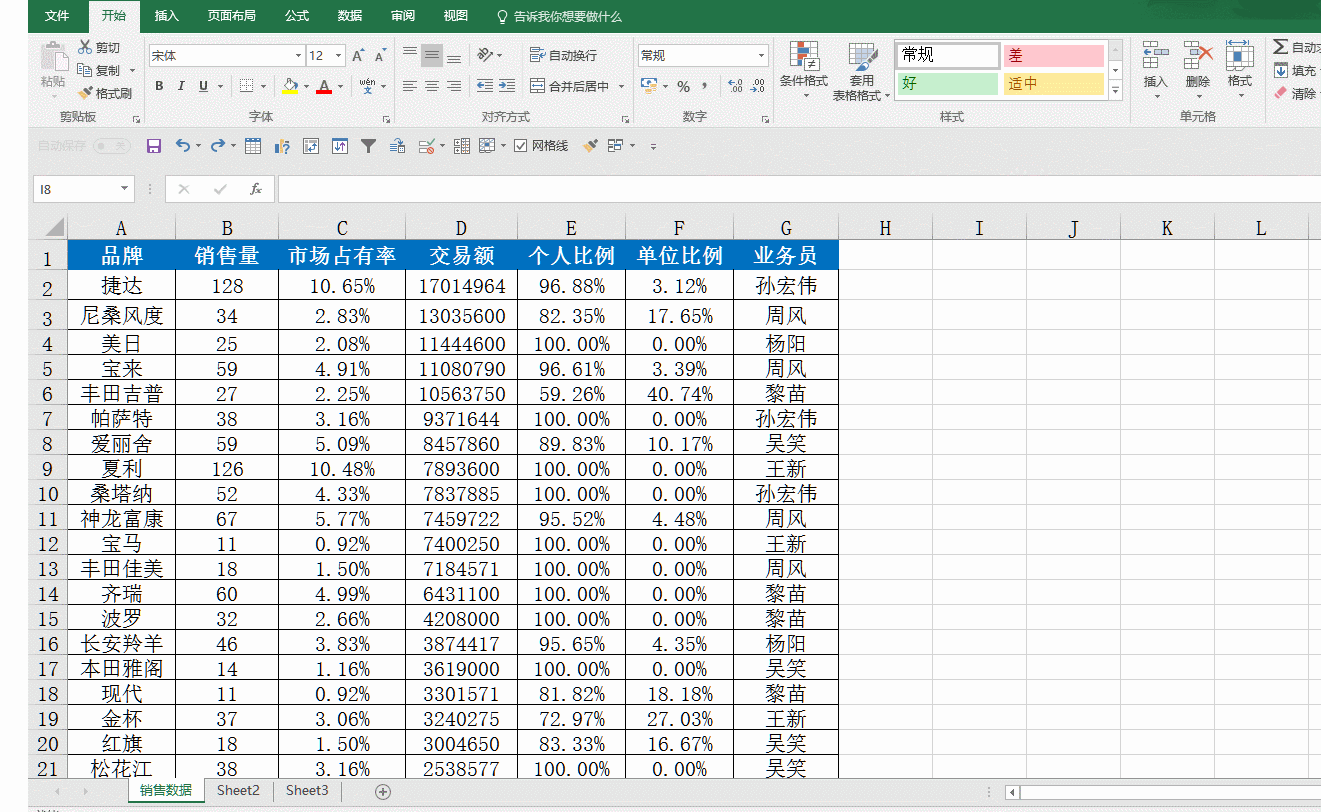The image size is (1321, 812).
Task: Switch to the 公式 ribbon tab
Action: tap(297, 16)
